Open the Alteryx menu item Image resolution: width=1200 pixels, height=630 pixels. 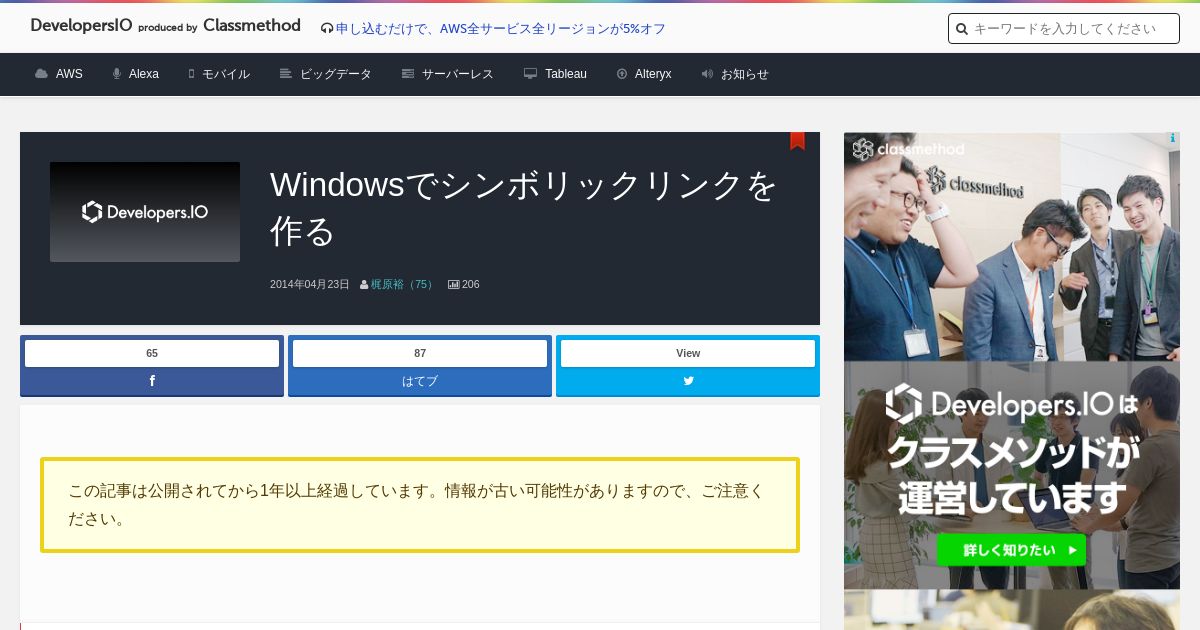tap(653, 74)
